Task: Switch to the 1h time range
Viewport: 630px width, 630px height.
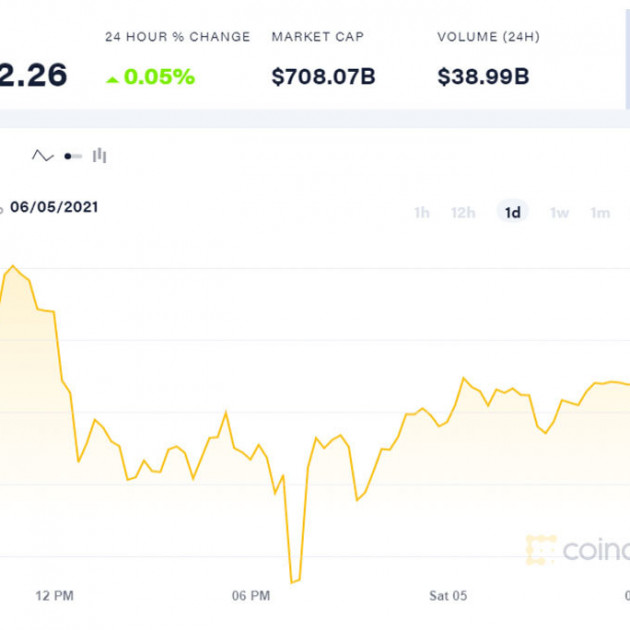Action: pyautogui.click(x=422, y=212)
